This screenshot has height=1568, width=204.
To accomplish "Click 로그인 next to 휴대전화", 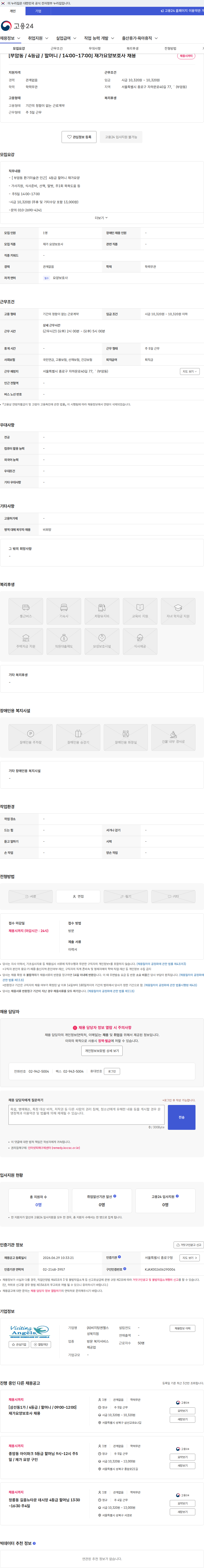I will pos(112,1071).
